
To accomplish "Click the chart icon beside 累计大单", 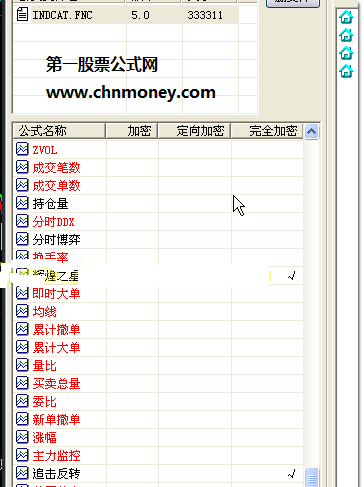I will (x=22, y=347).
